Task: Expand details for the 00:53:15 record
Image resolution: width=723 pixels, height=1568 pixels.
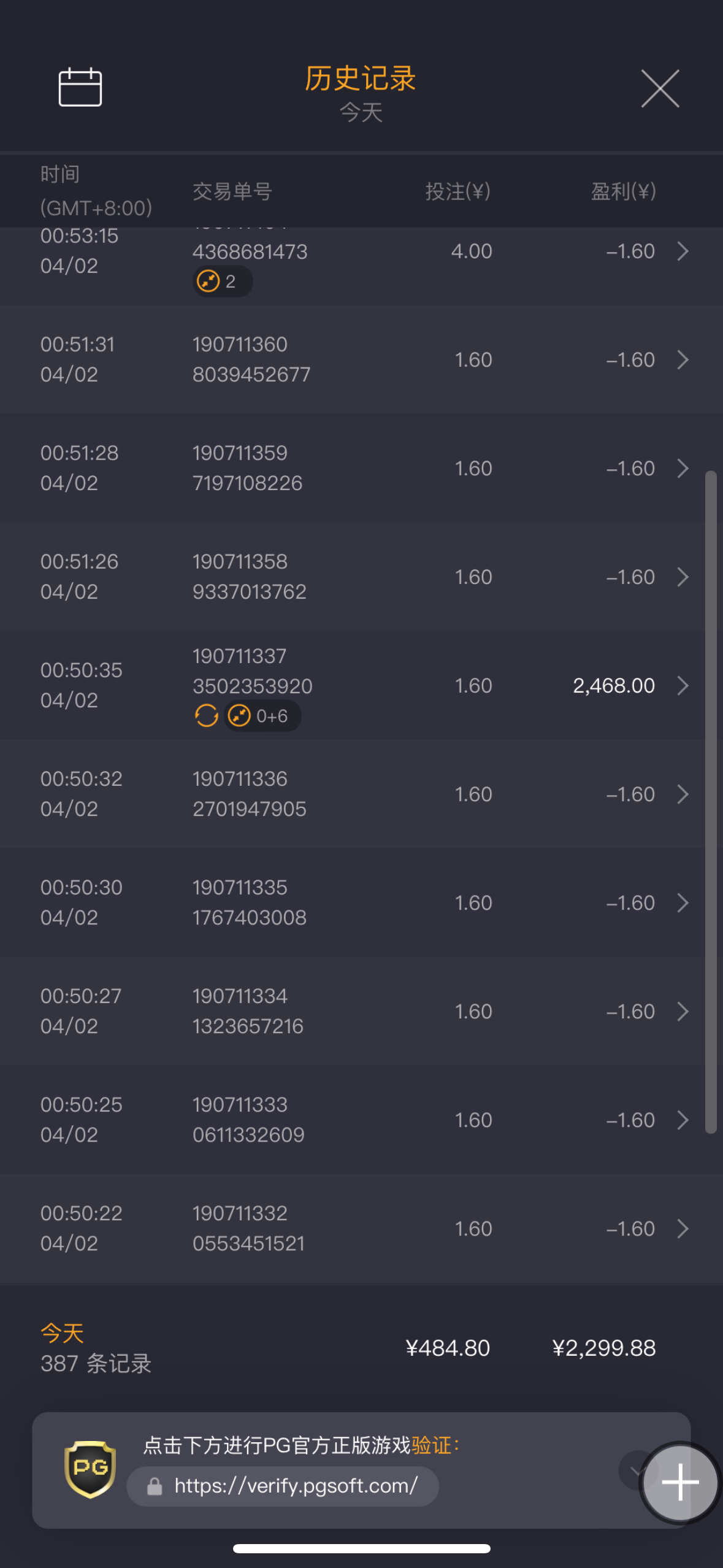Action: pos(683,252)
